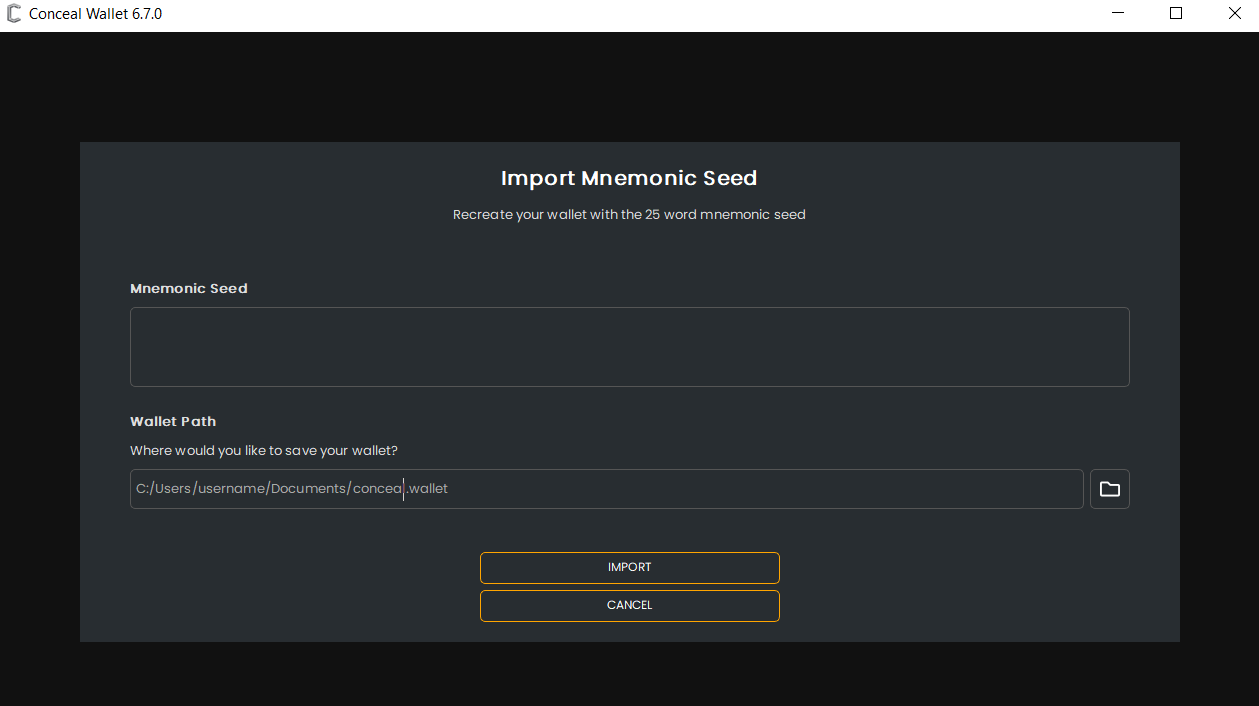
Task: Minimize the Conceal Wallet window
Action: (1117, 14)
